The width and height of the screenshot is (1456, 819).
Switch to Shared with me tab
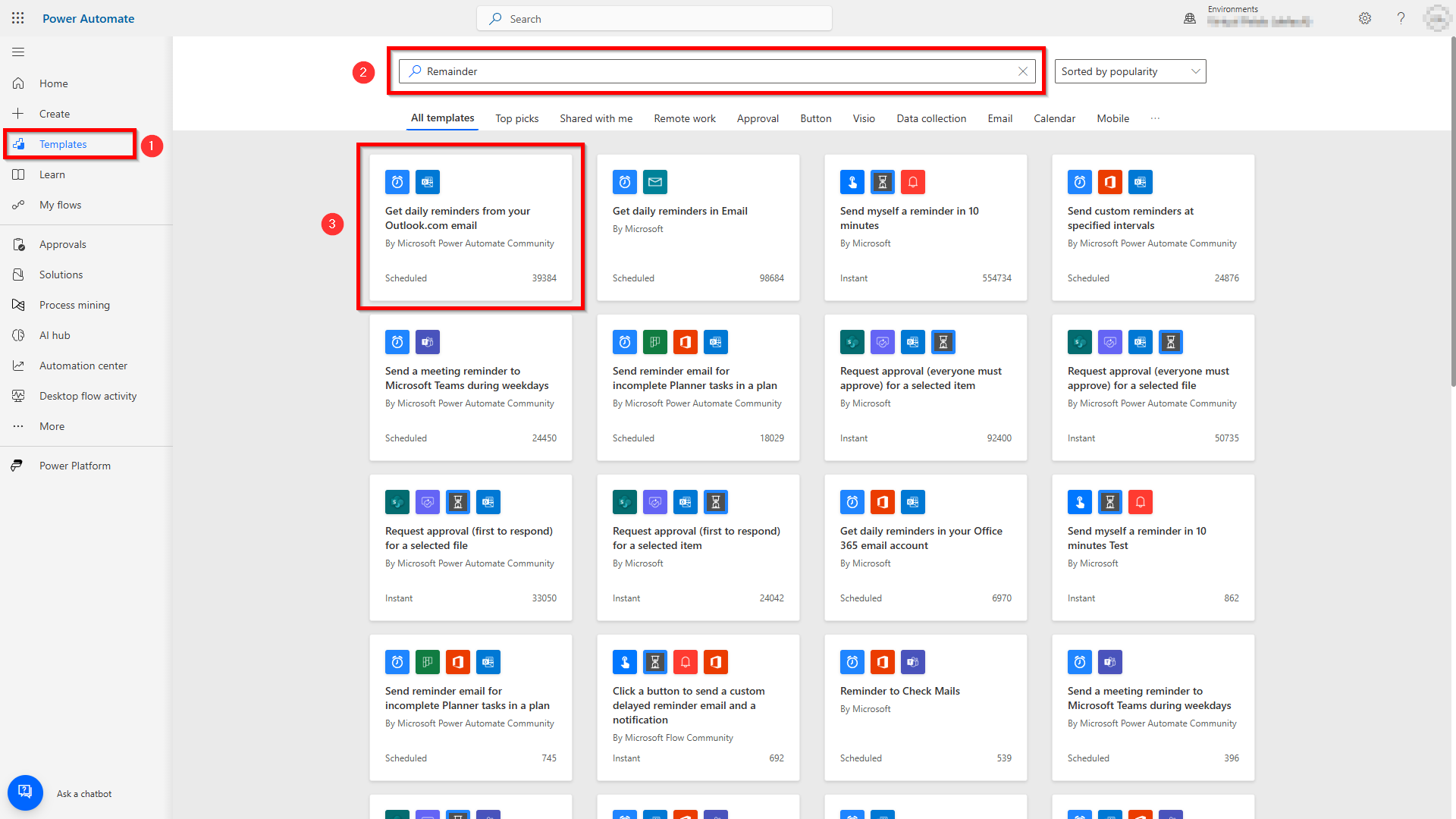pyautogui.click(x=596, y=118)
